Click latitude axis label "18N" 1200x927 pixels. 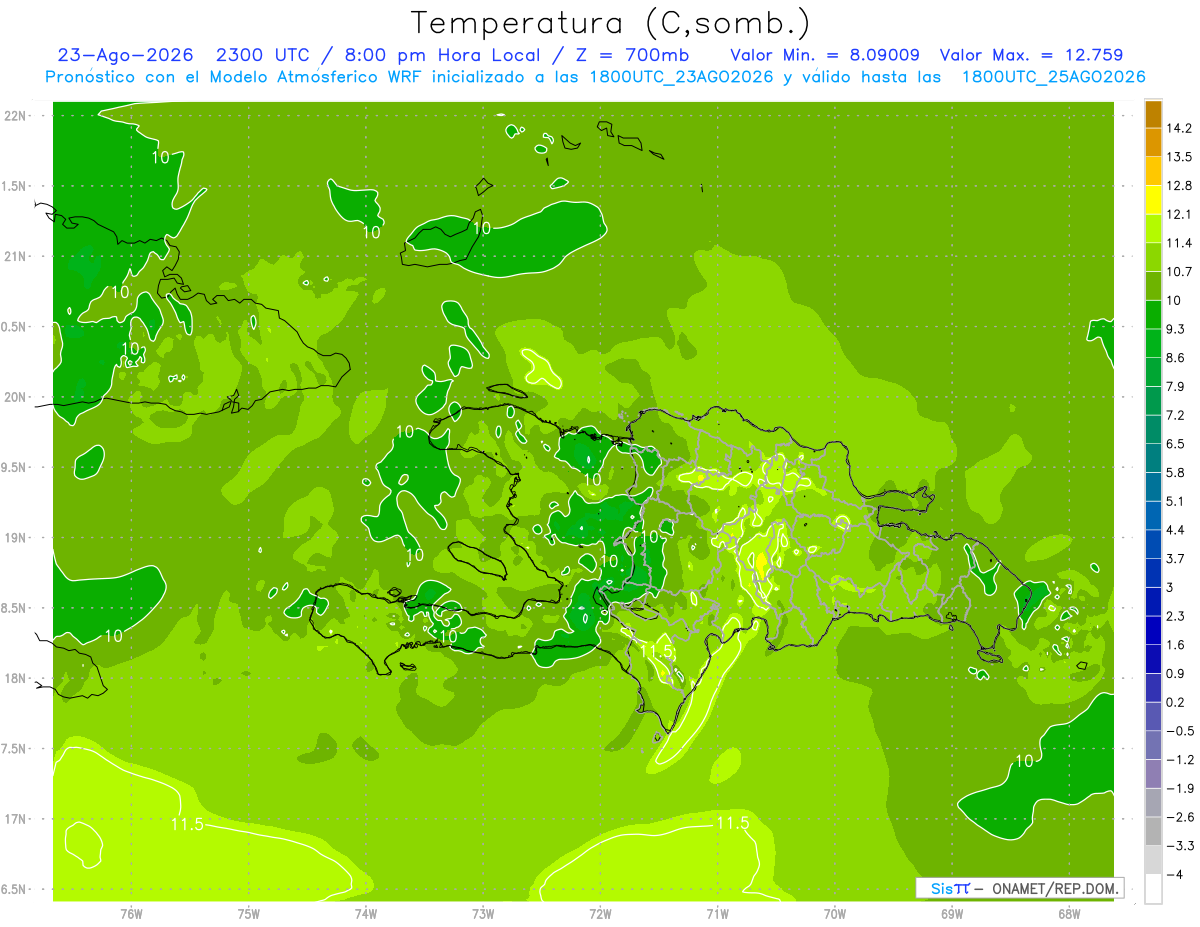click(17, 678)
